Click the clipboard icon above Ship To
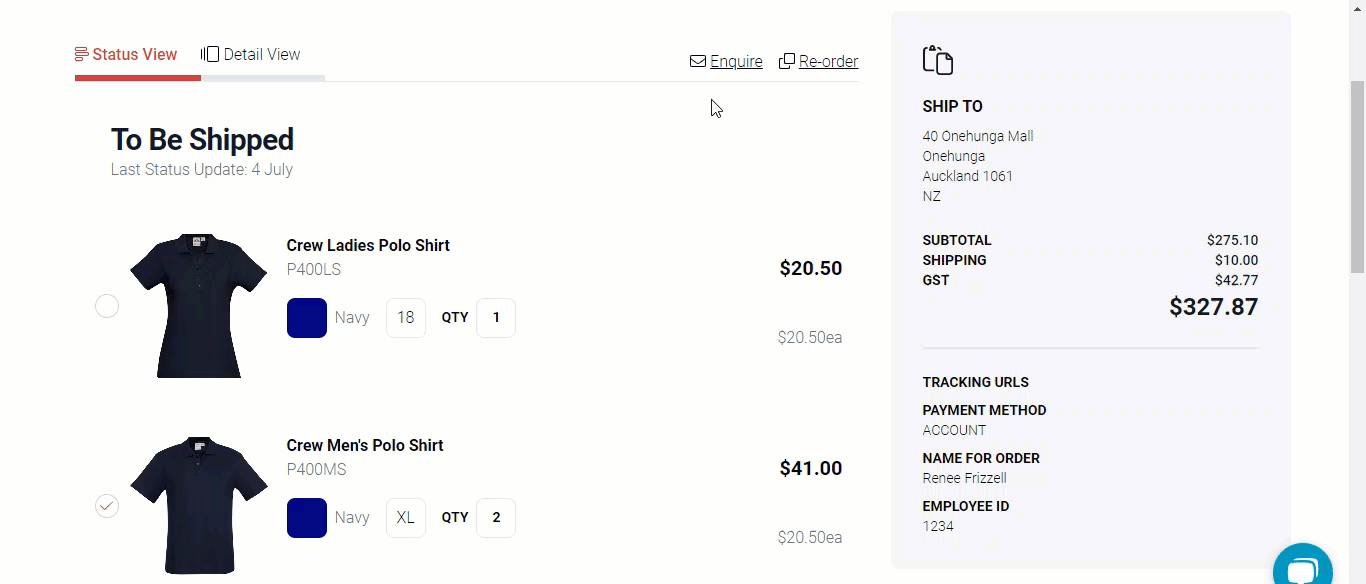The width and height of the screenshot is (1366, 584). [x=937, y=60]
